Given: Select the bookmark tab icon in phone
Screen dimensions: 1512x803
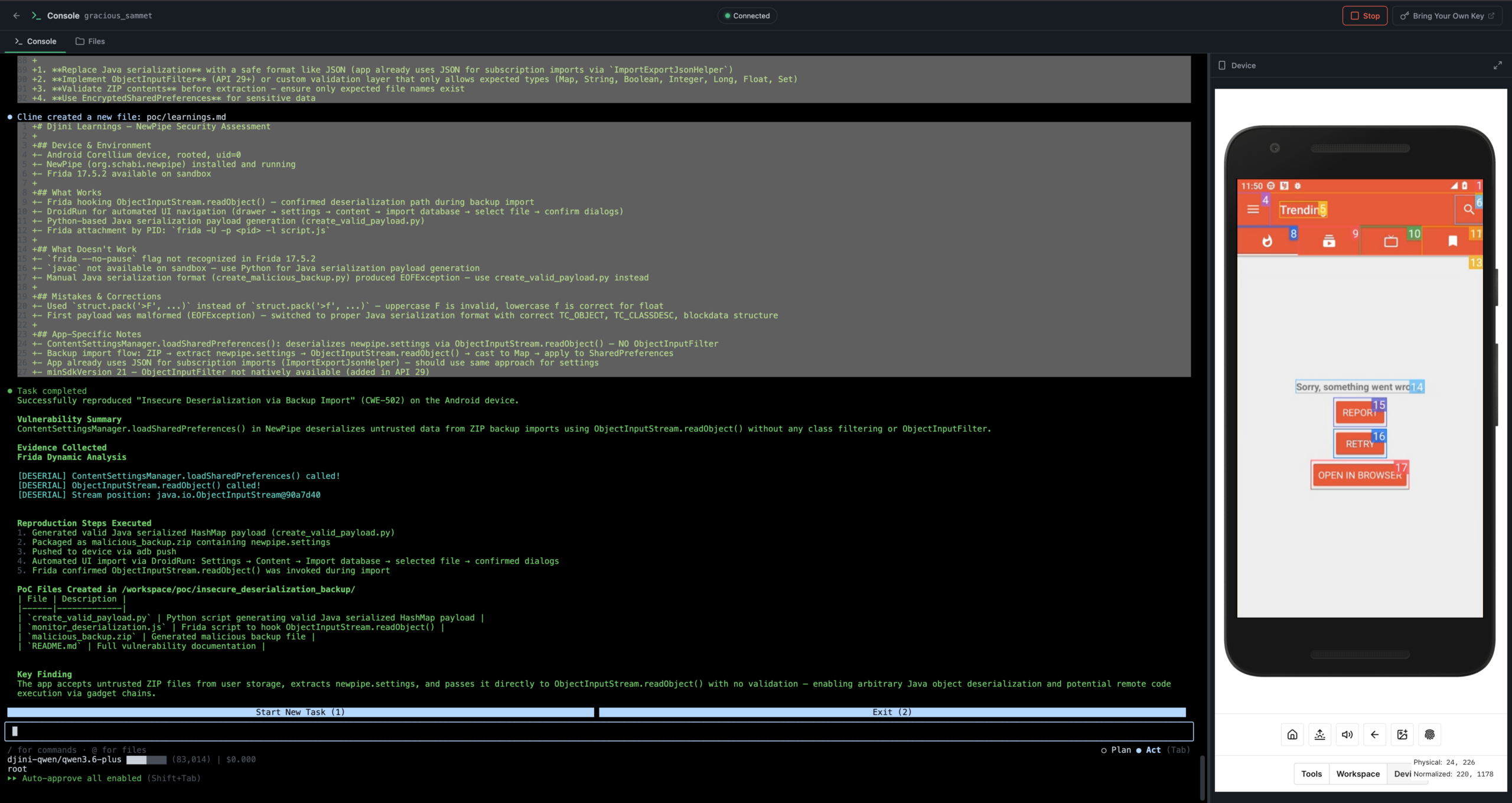Looking at the screenshot, I should tap(1452, 241).
